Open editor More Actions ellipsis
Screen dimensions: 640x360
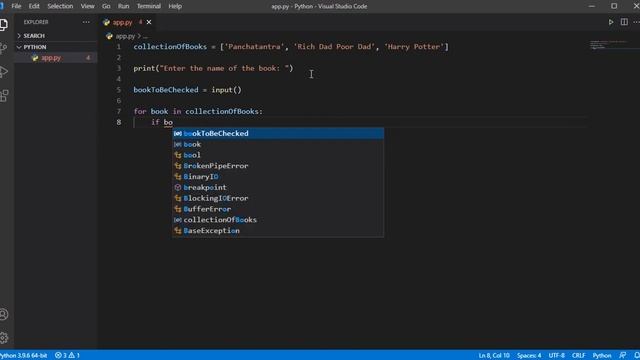coord(637,22)
